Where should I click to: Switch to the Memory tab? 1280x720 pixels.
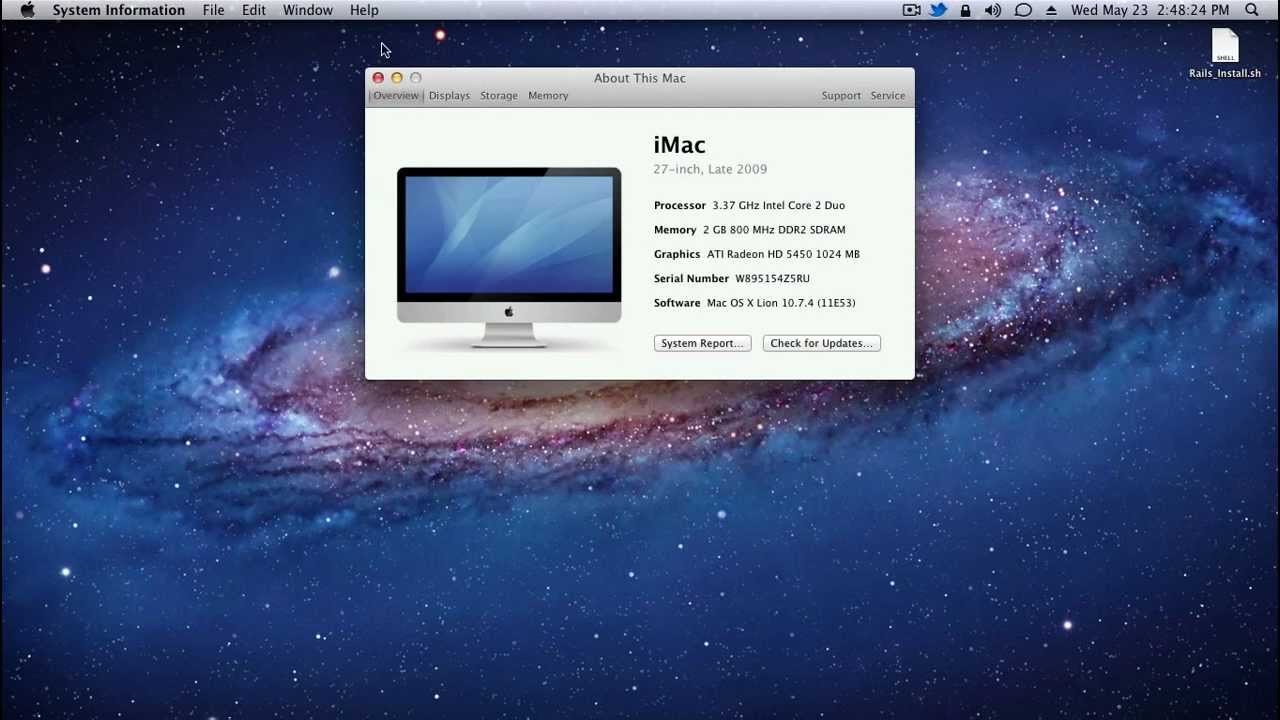click(548, 96)
